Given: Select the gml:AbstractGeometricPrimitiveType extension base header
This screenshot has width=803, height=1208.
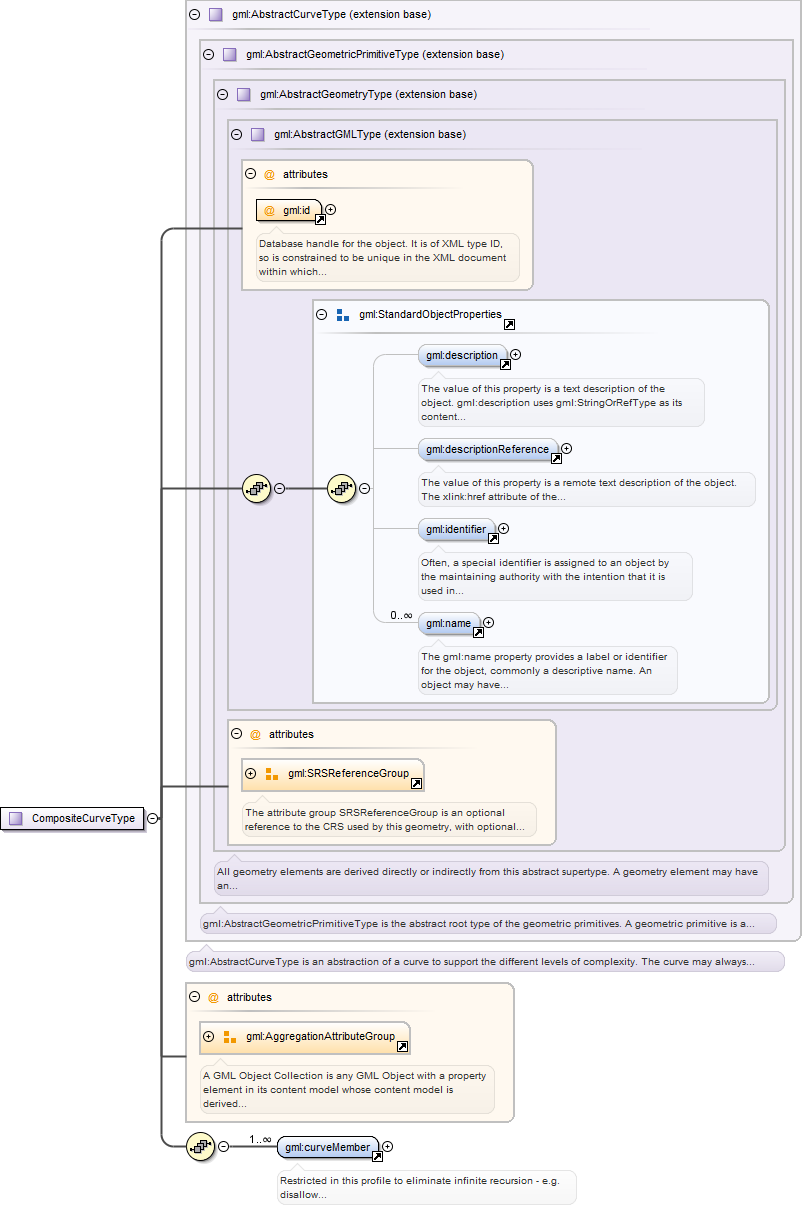Looking at the screenshot, I should [374, 54].
